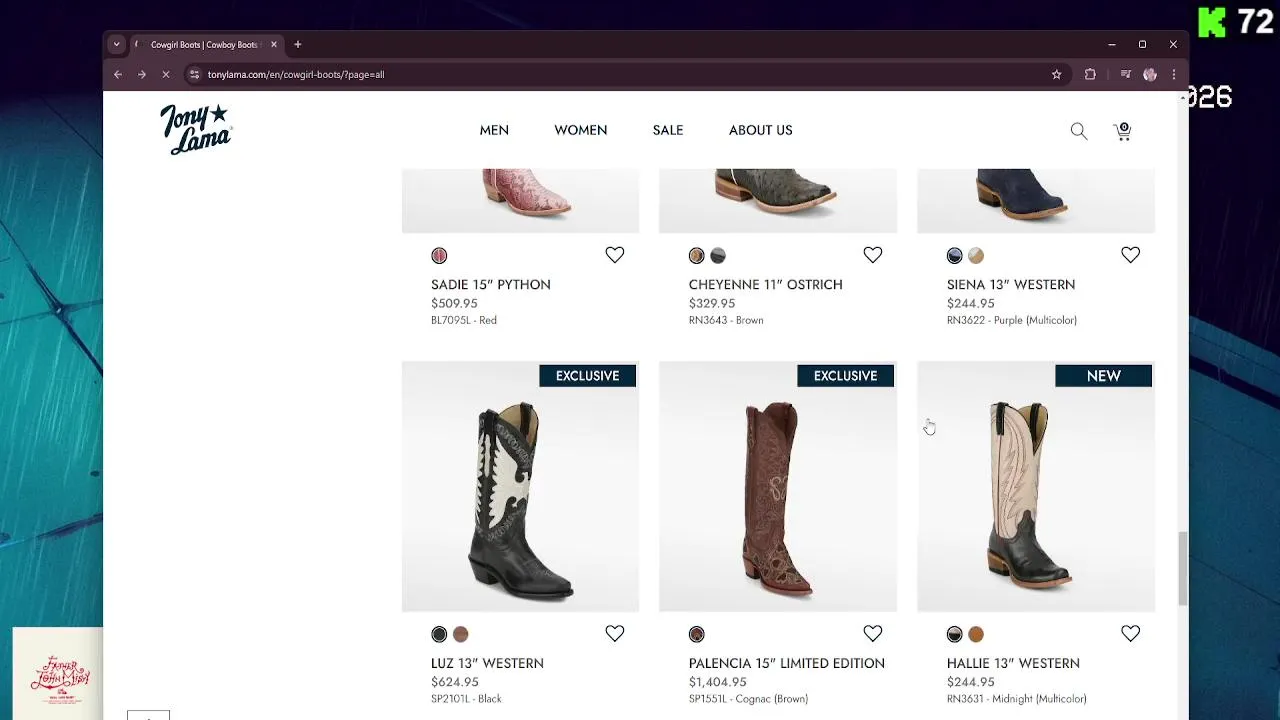Select the brown swatch for Luz boot
Viewport: 1280px width, 720px height.
click(x=460, y=634)
